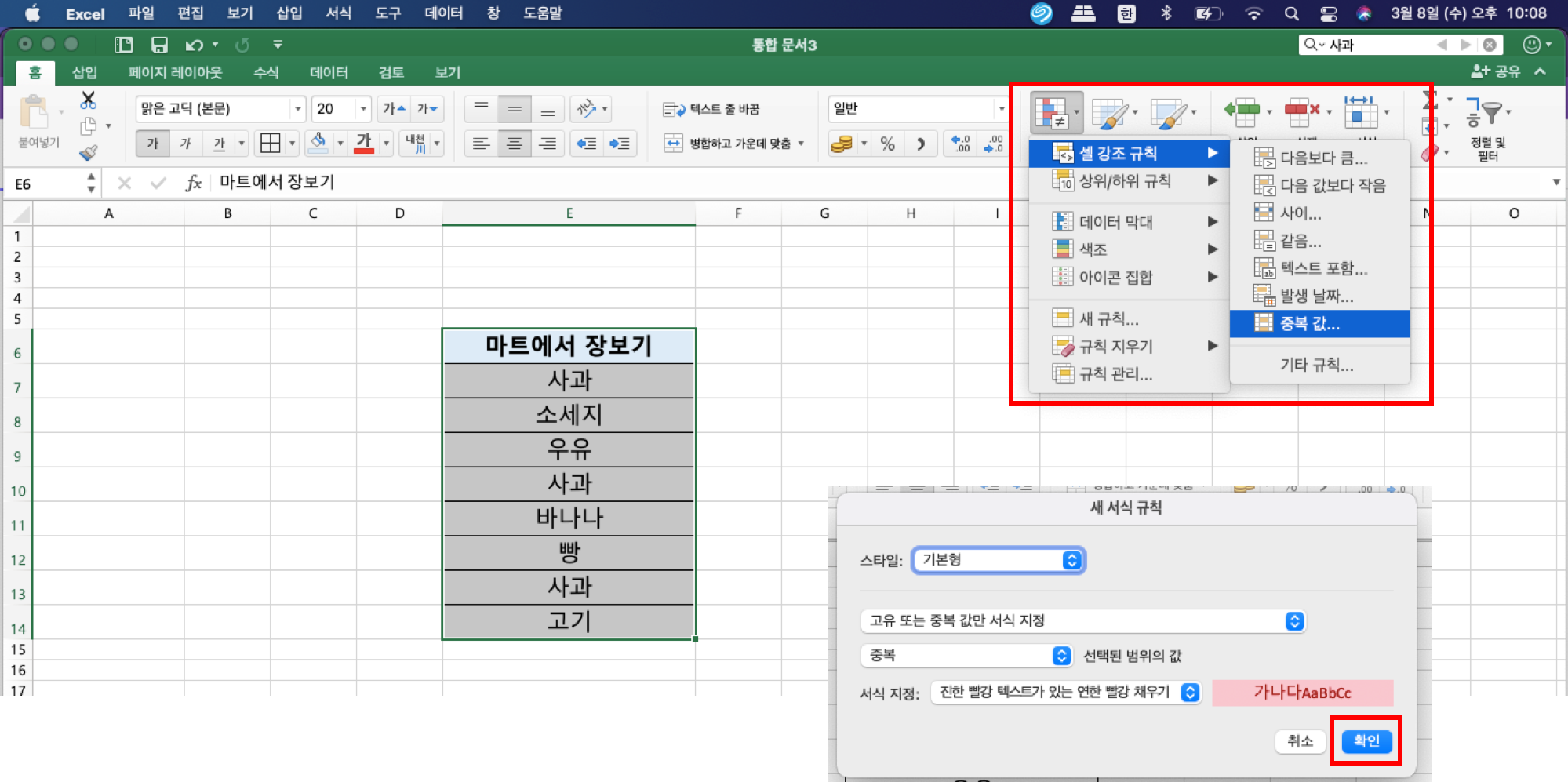Open the 중복 dropdown in the dialog
This screenshot has width=1568, height=782.
(x=966, y=656)
